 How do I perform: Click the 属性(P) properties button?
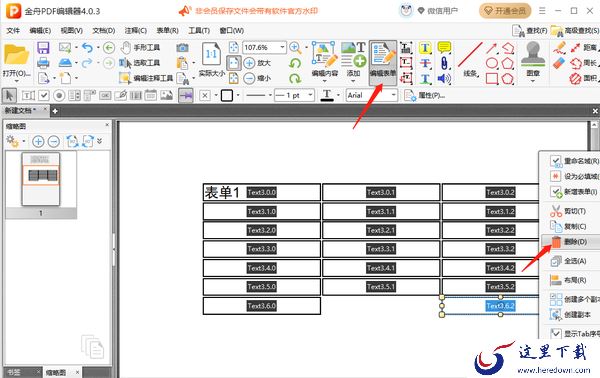[425, 95]
